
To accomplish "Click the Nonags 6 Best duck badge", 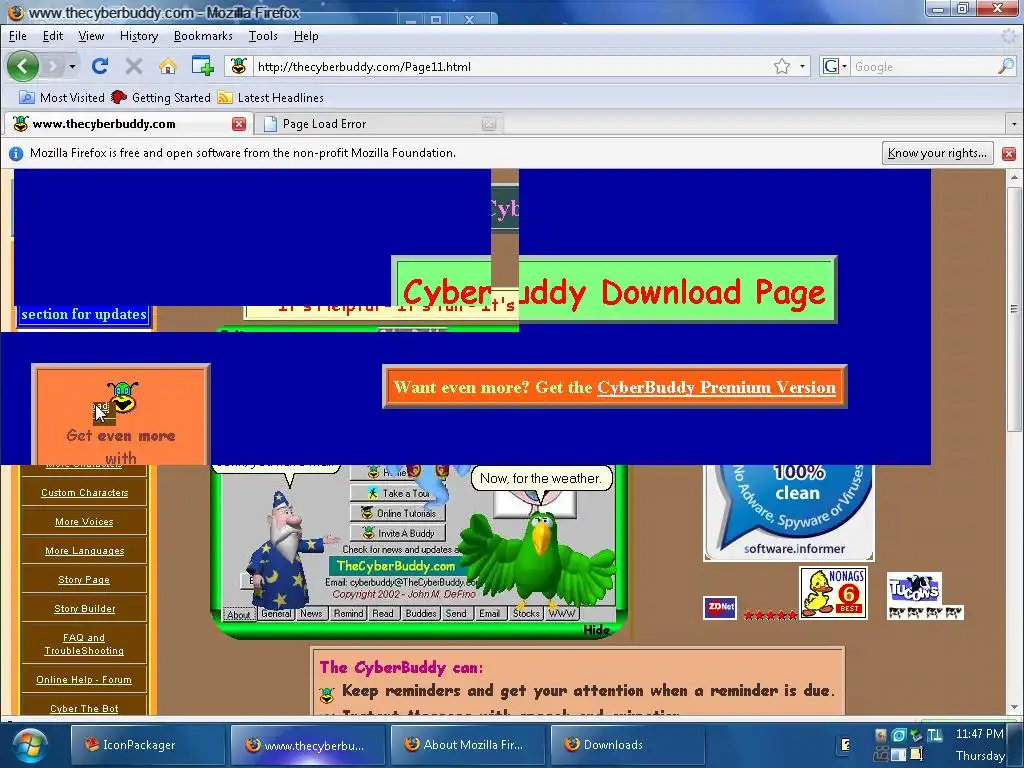I will click(833, 593).
